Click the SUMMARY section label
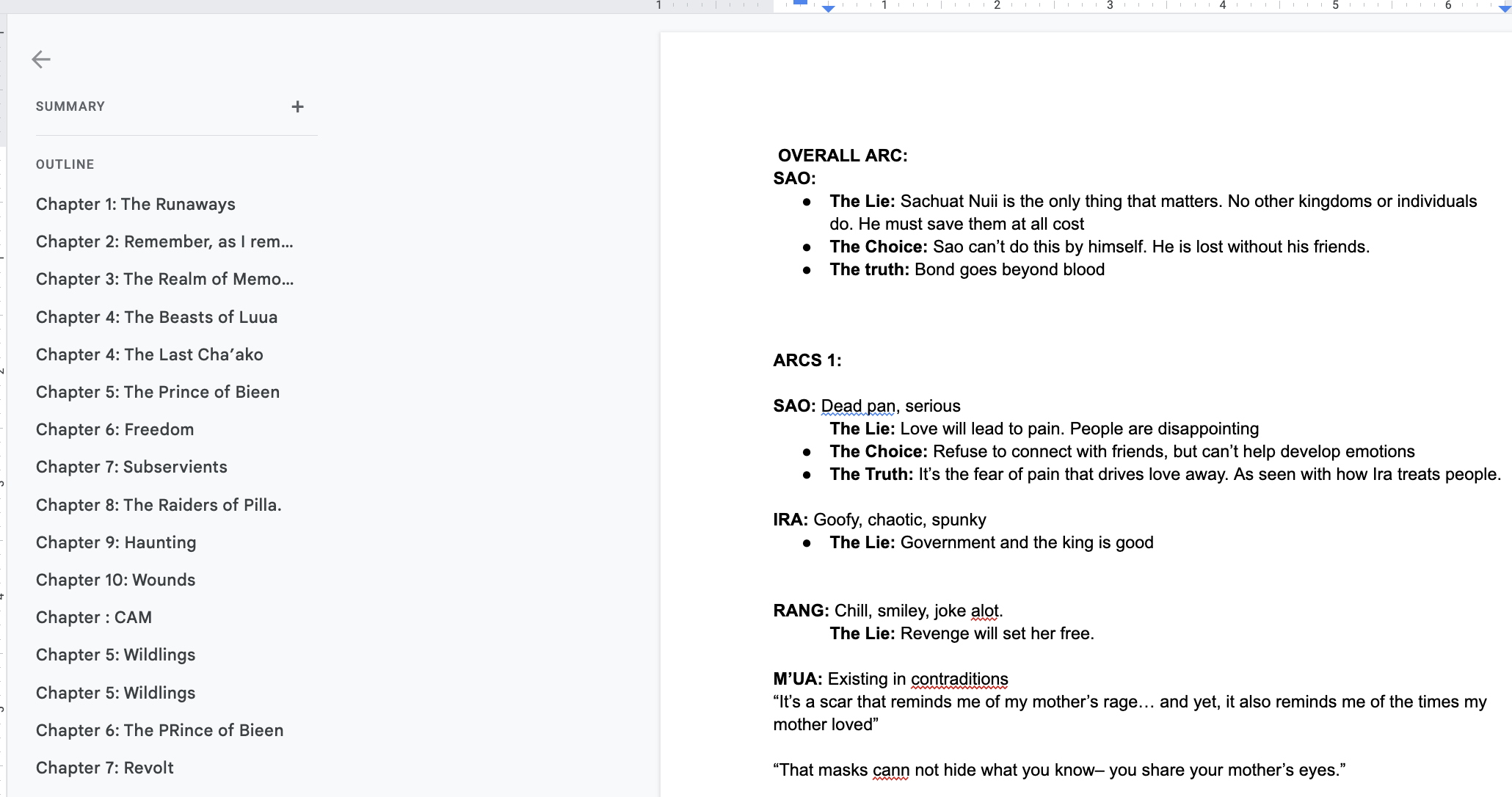The height and width of the screenshot is (797, 1512). [70, 106]
